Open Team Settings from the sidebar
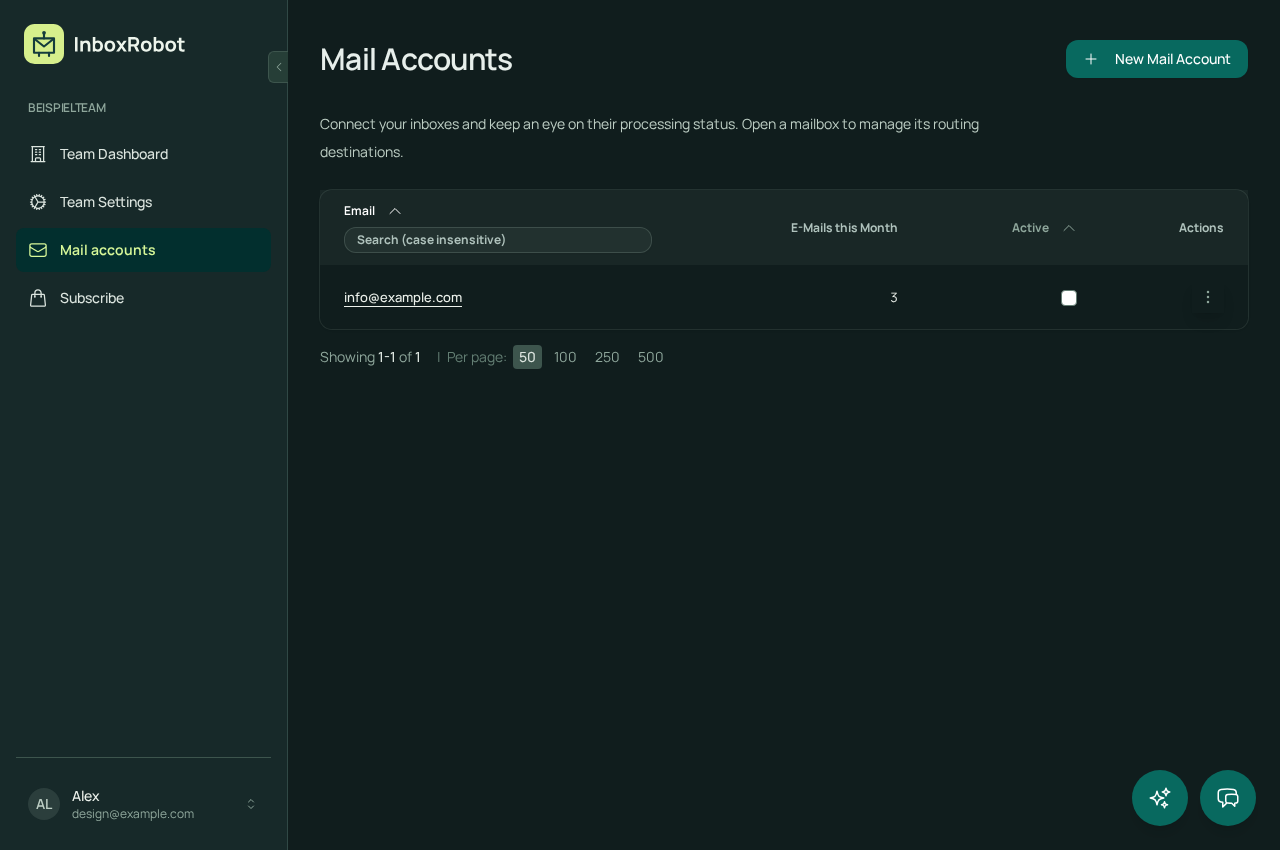 coord(143,202)
